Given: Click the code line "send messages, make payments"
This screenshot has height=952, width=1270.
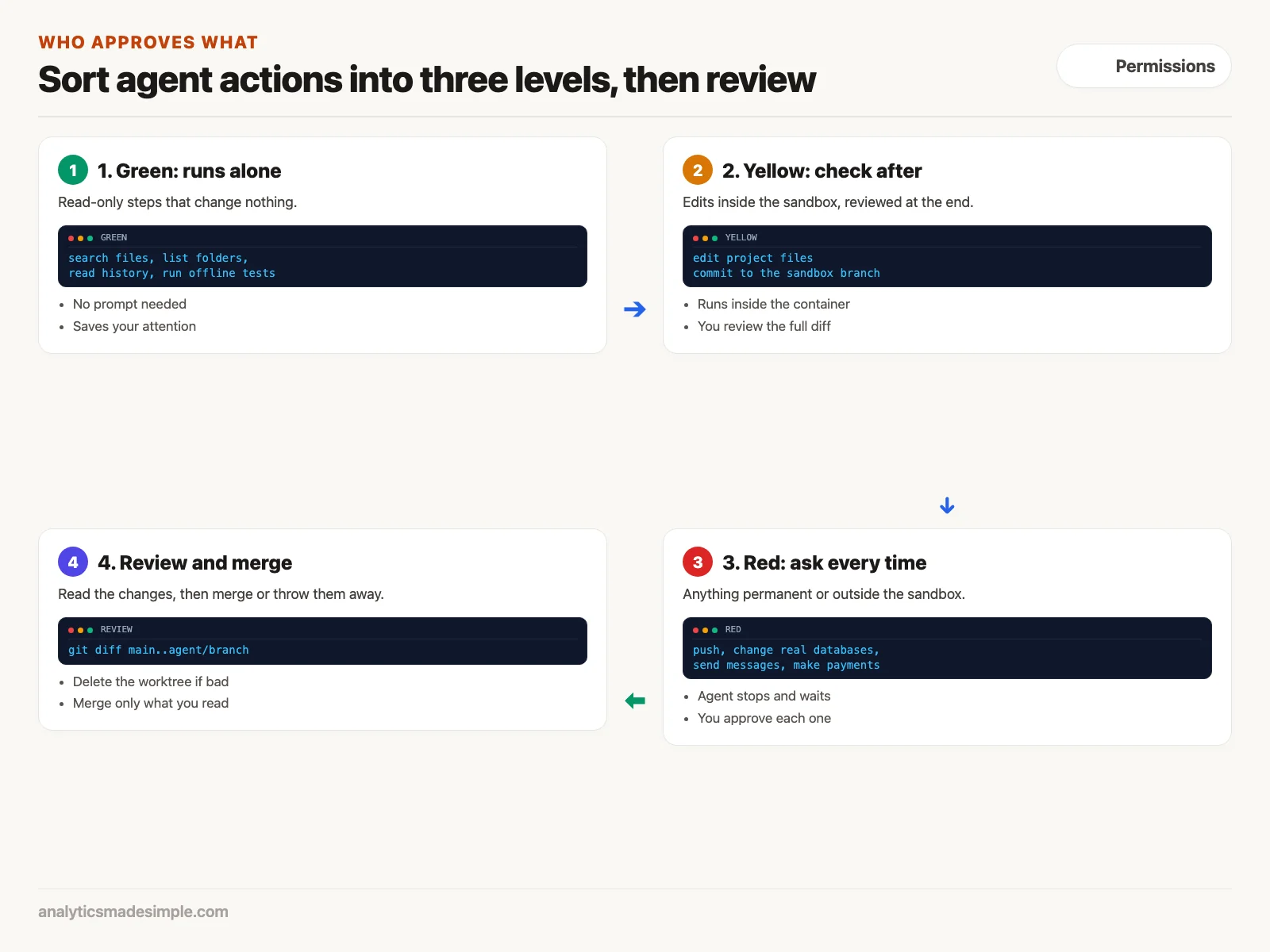Looking at the screenshot, I should click(786, 665).
